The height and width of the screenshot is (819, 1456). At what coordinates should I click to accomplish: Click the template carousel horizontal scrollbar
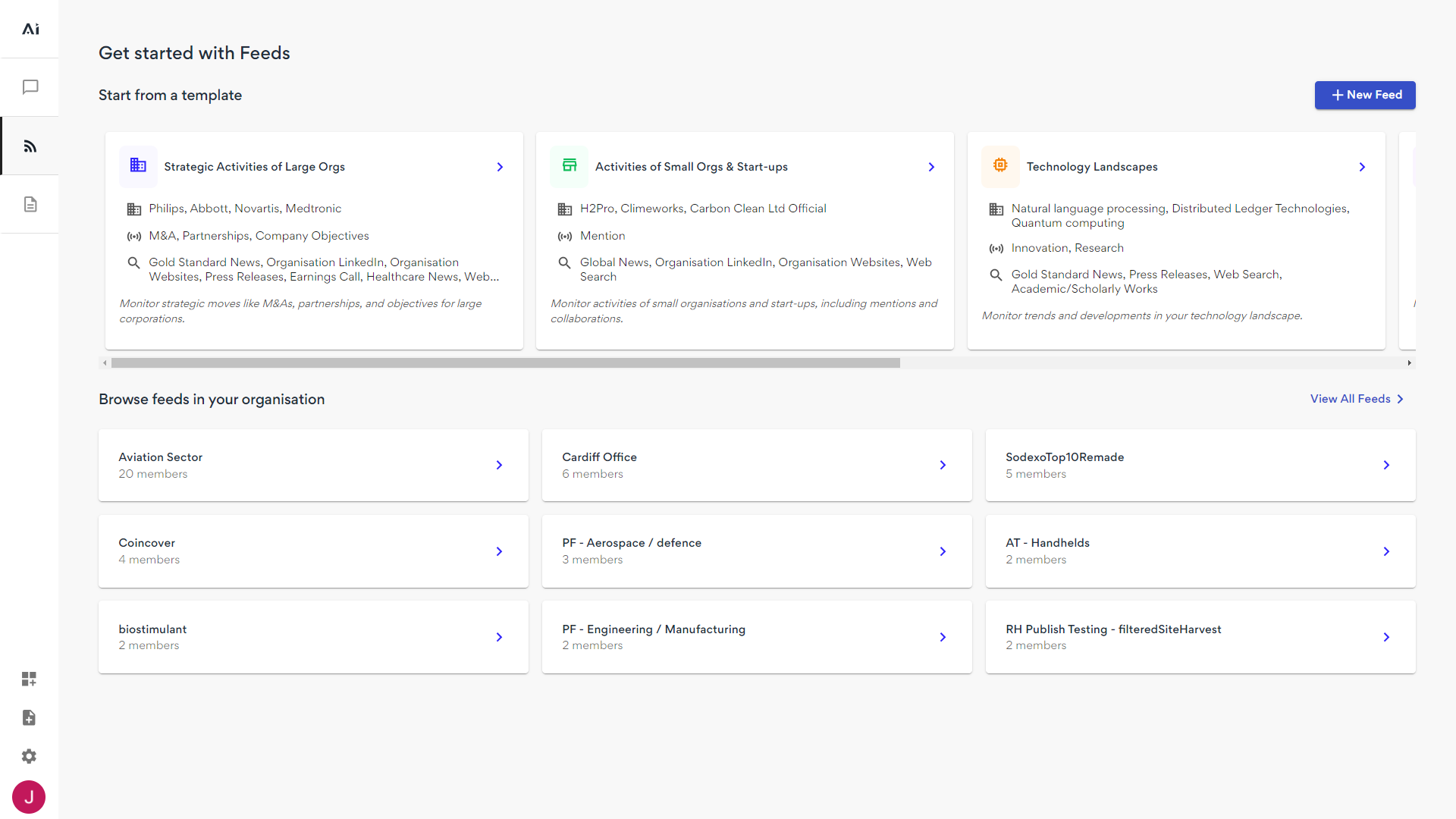pyautogui.click(x=505, y=363)
